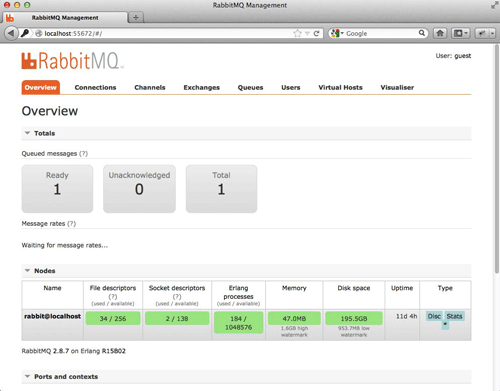Click the 184 / 1048576 Erlang processes bar
500x391 pixels.
point(238,323)
